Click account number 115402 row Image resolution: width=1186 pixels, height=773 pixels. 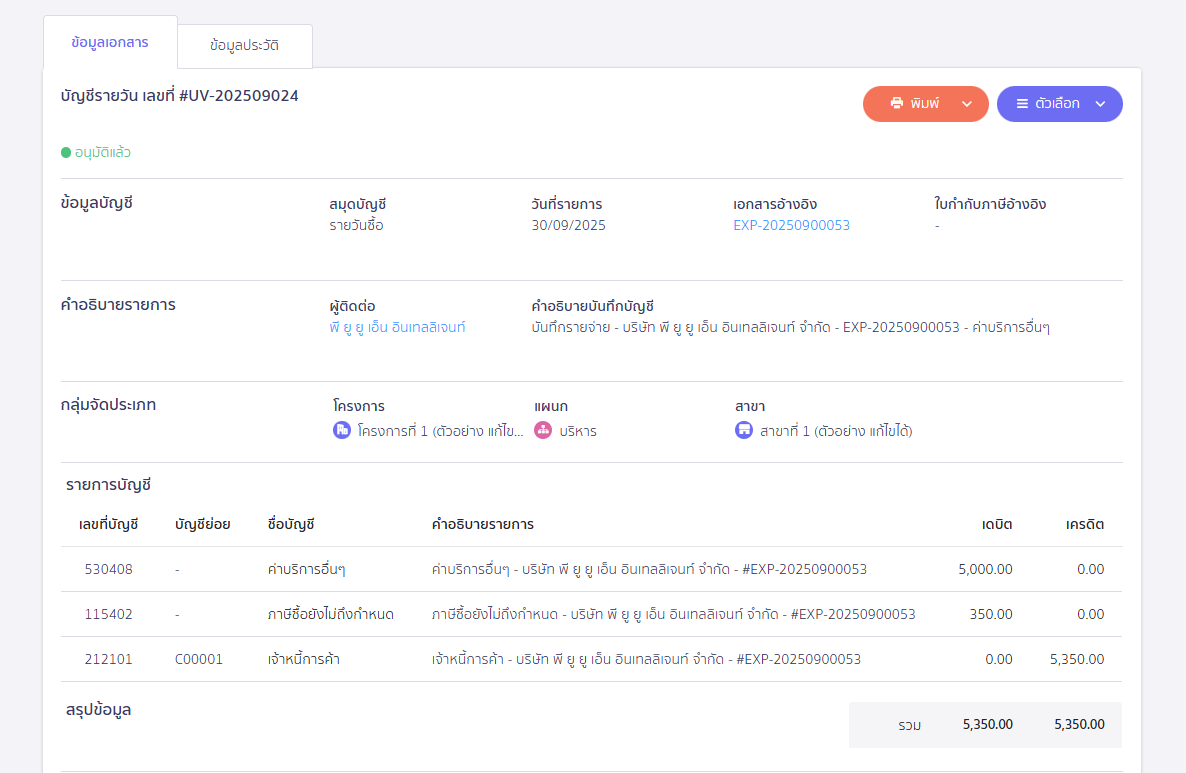pyautogui.click(x=108, y=614)
